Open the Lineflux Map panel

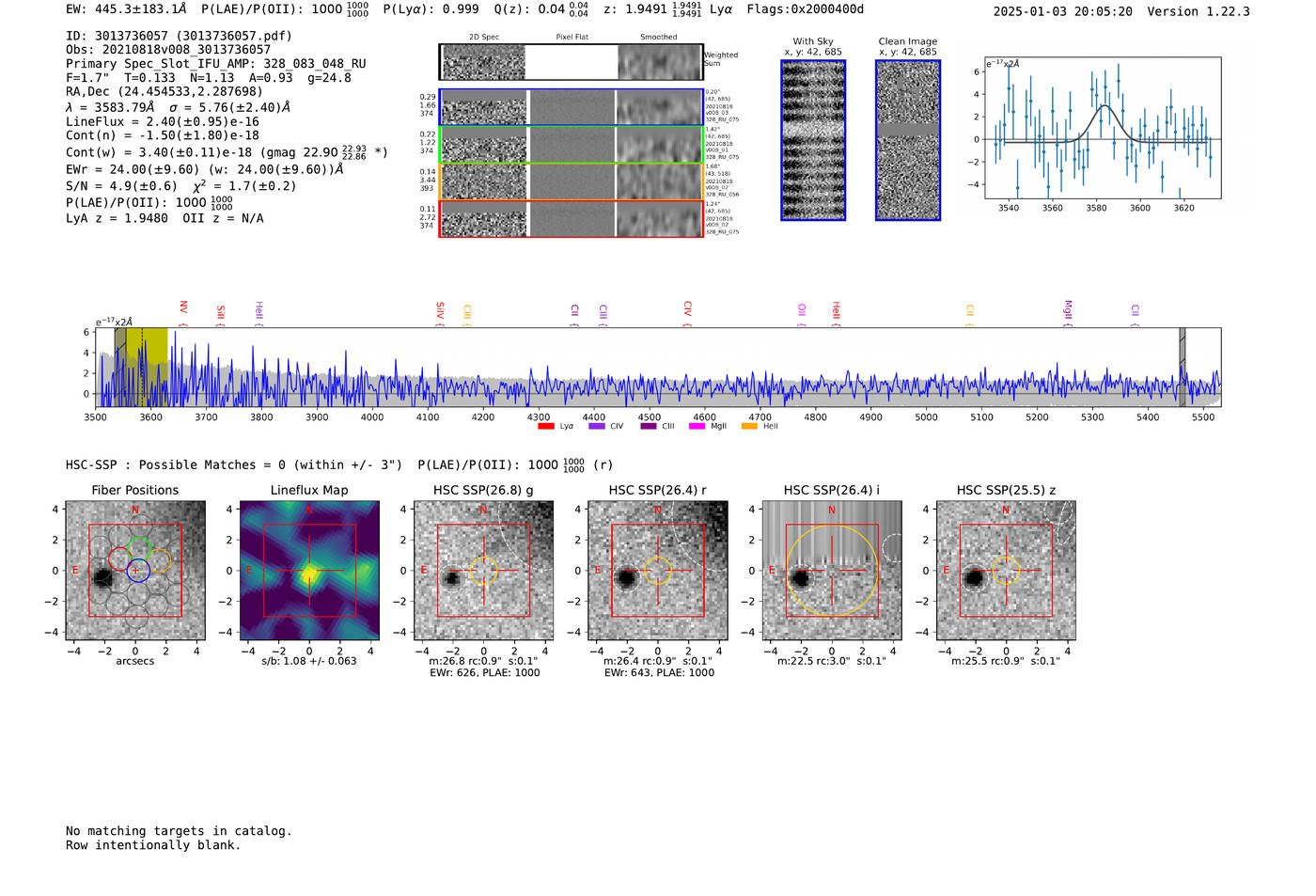309,571
